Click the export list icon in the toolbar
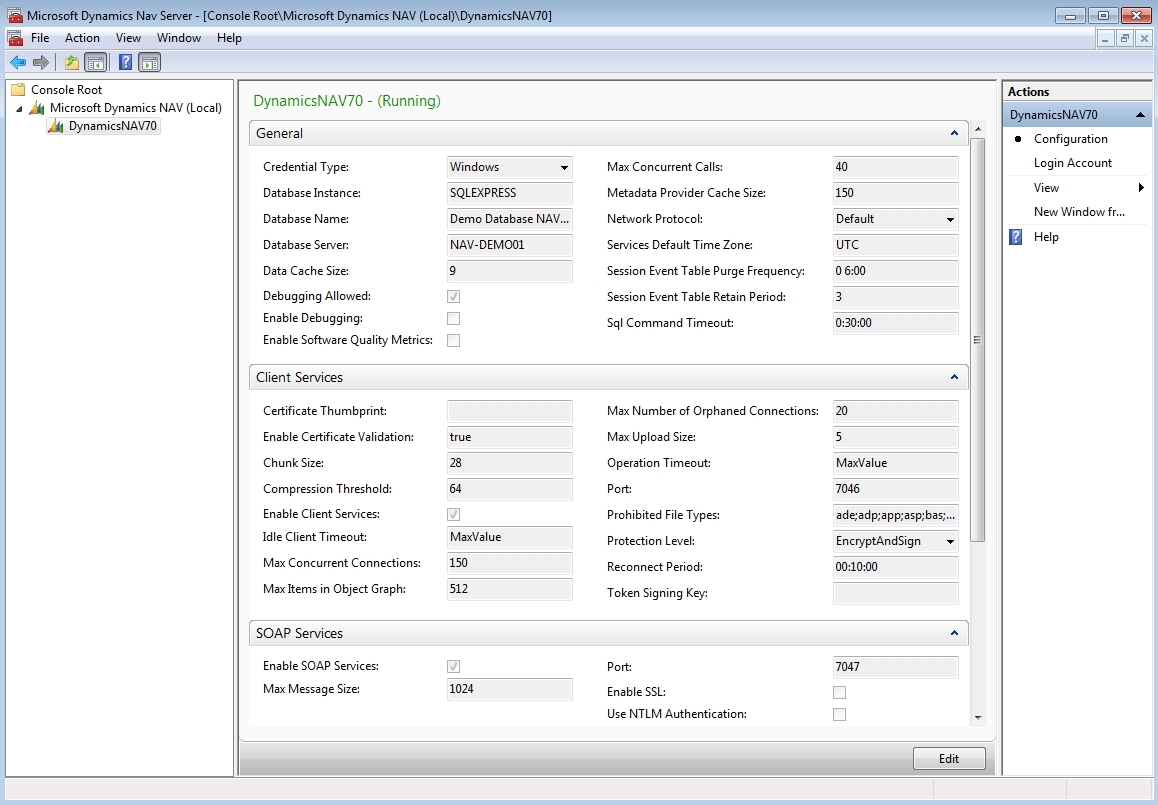The image size is (1158, 805). pos(70,61)
